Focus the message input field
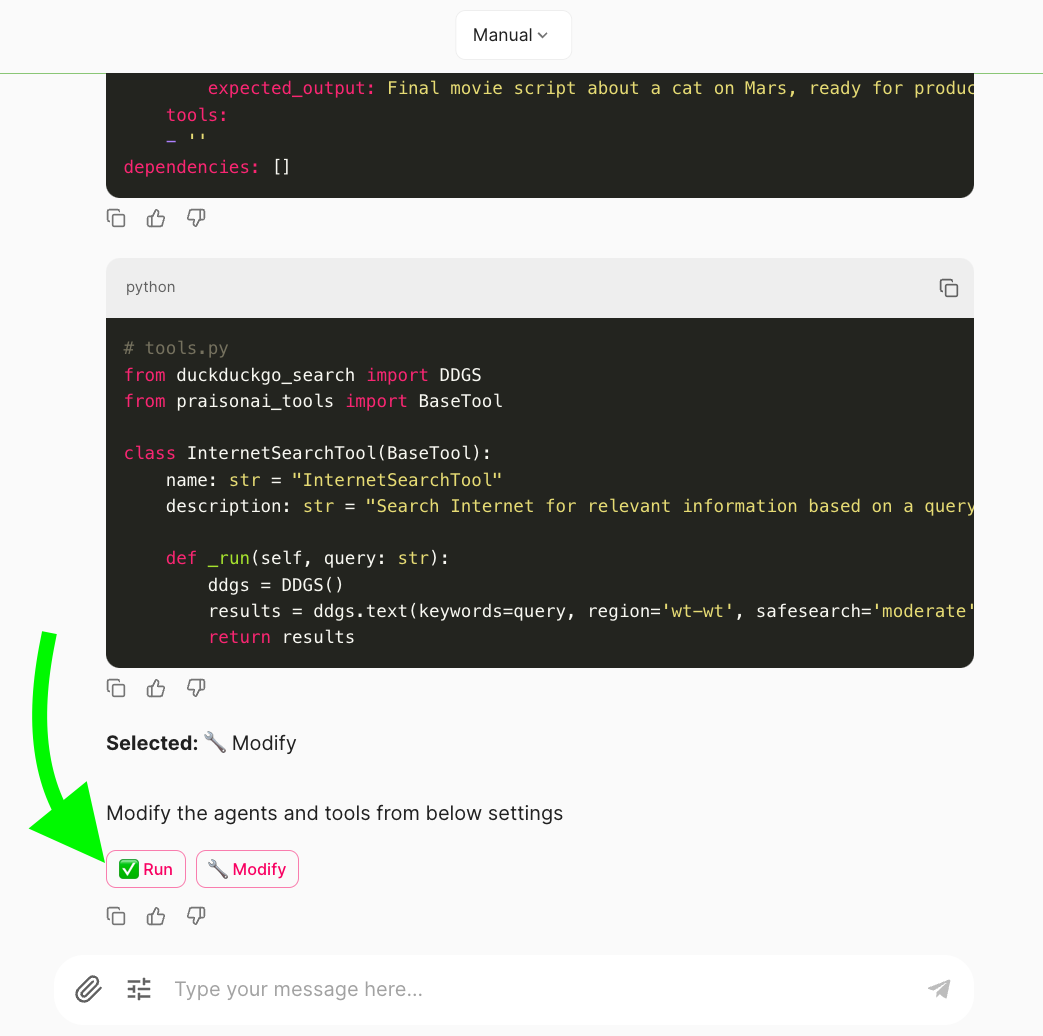Viewport: 1043px width, 1036px height. (542, 989)
